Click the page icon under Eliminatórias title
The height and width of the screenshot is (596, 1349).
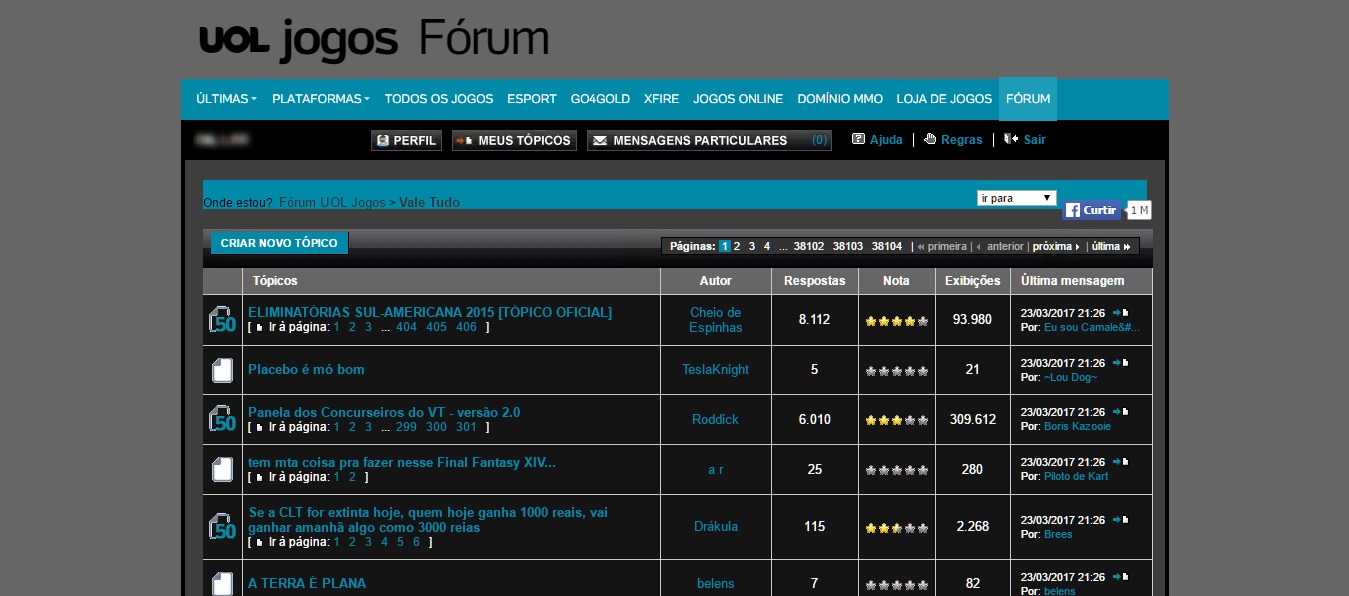coord(260,327)
